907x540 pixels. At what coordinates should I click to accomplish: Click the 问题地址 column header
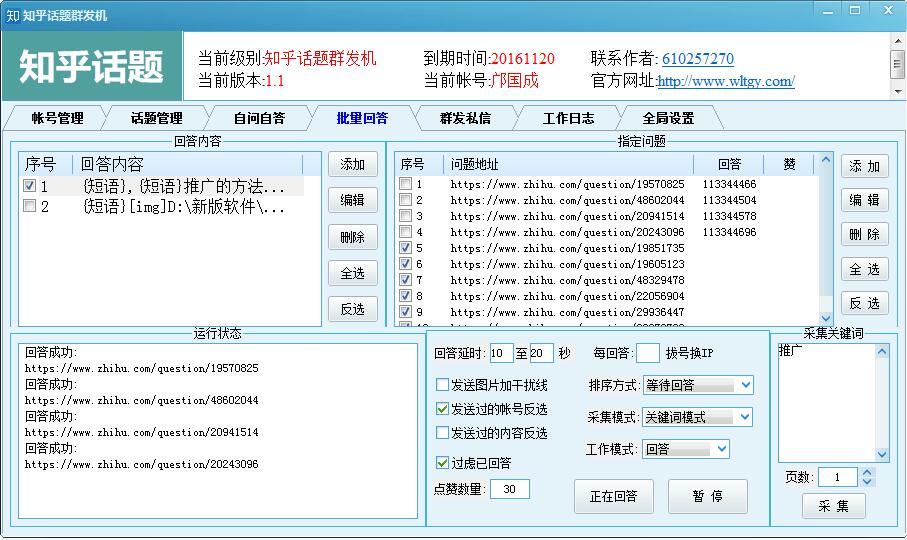[x=568, y=164]
